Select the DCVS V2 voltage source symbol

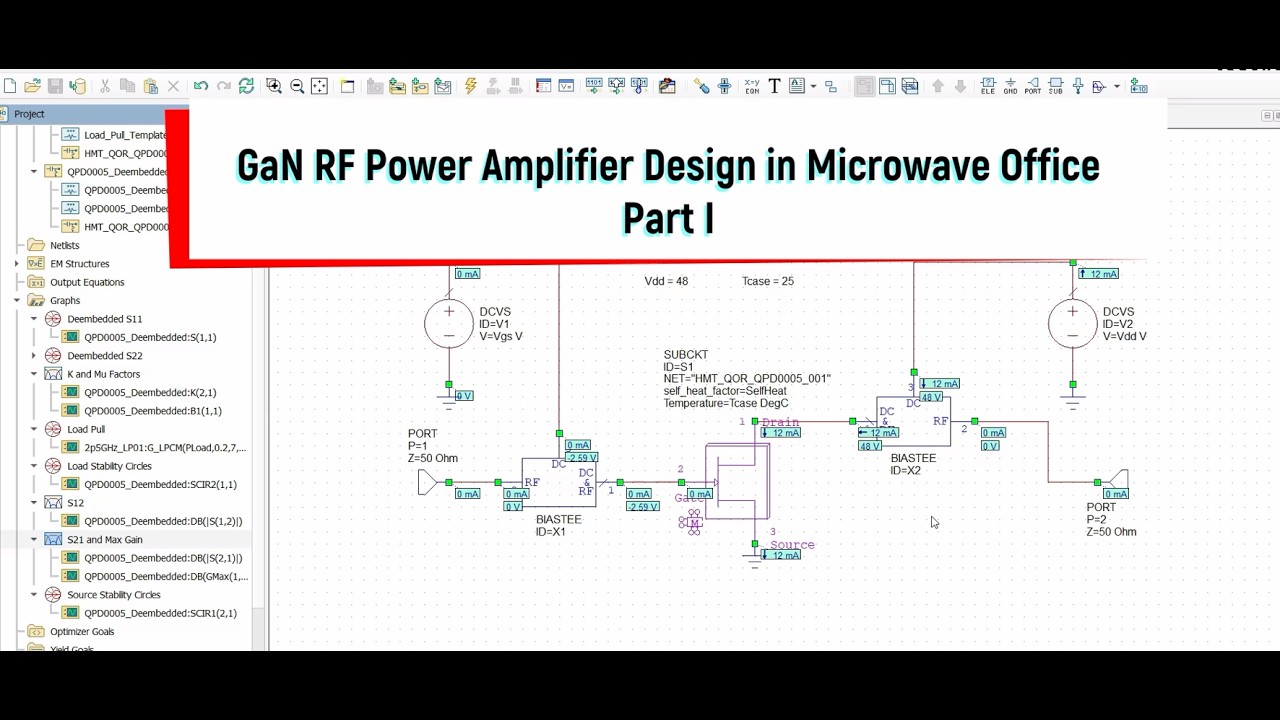tap(1073, 324)
